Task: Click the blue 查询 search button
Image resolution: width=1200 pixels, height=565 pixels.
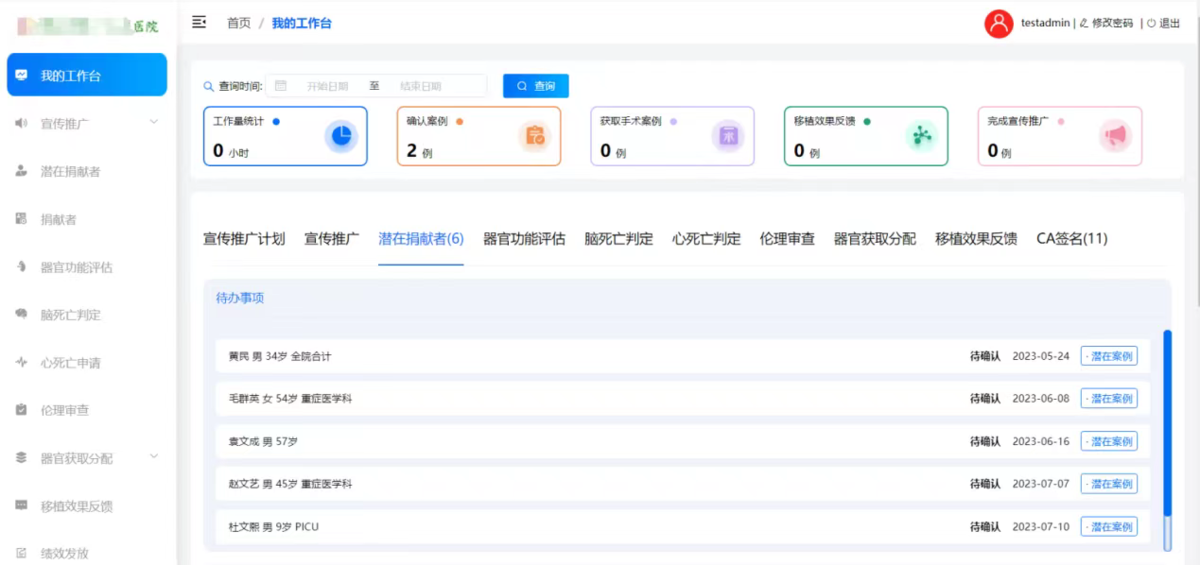Action: [536, 86]
